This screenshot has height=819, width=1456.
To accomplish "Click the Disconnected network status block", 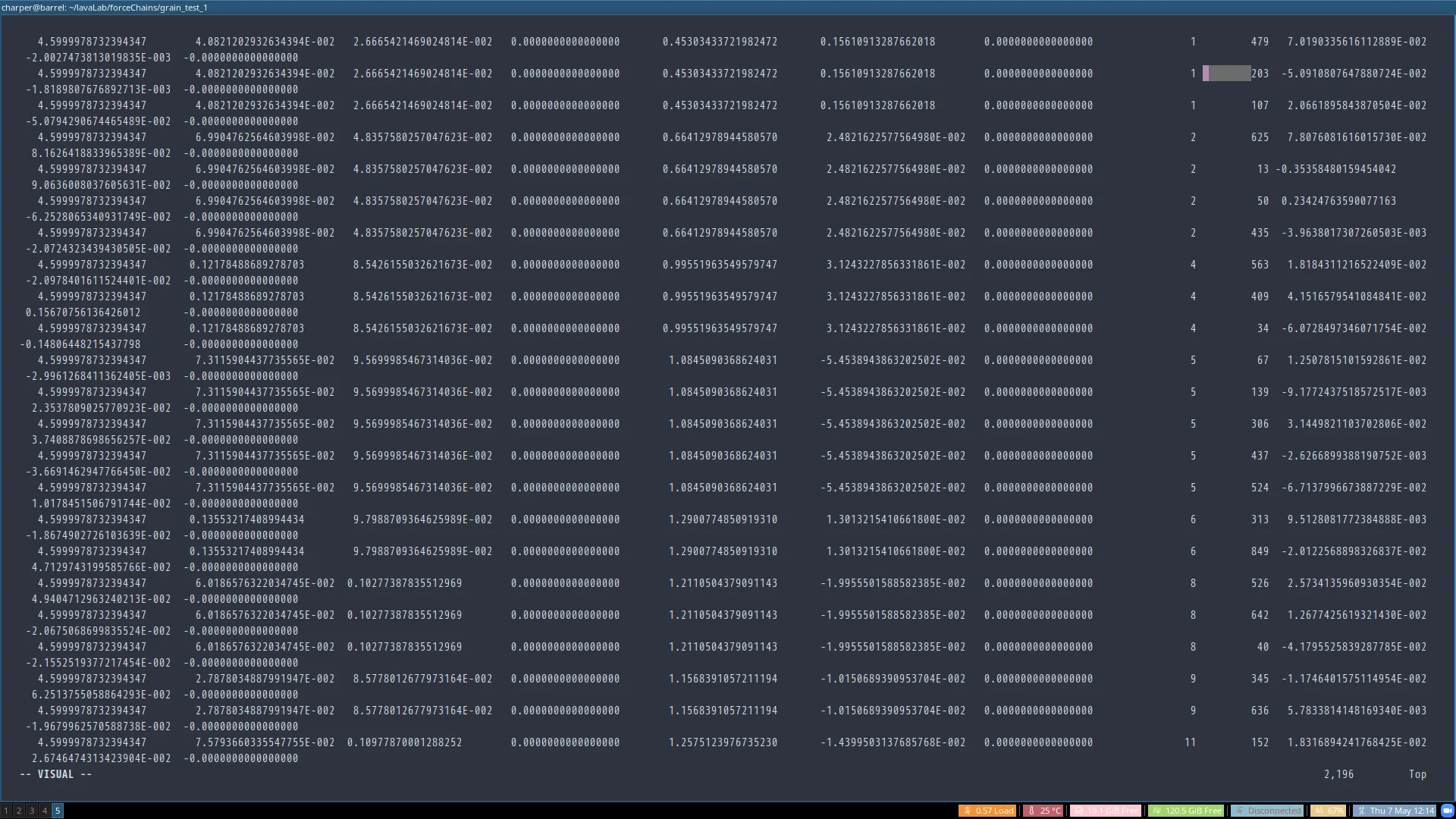I will click(x=1266, y=811).
